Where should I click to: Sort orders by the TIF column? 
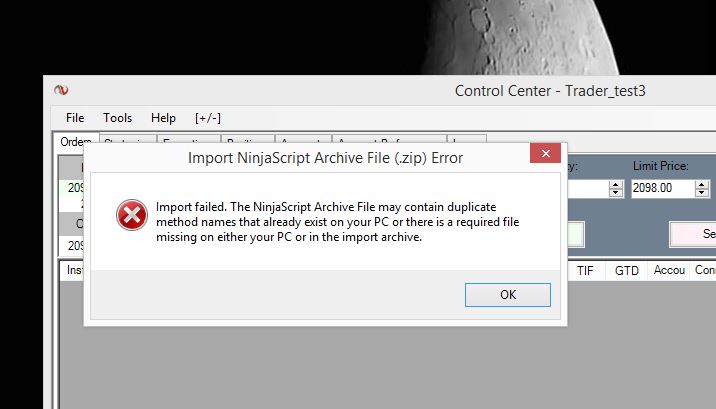(586, 271)
